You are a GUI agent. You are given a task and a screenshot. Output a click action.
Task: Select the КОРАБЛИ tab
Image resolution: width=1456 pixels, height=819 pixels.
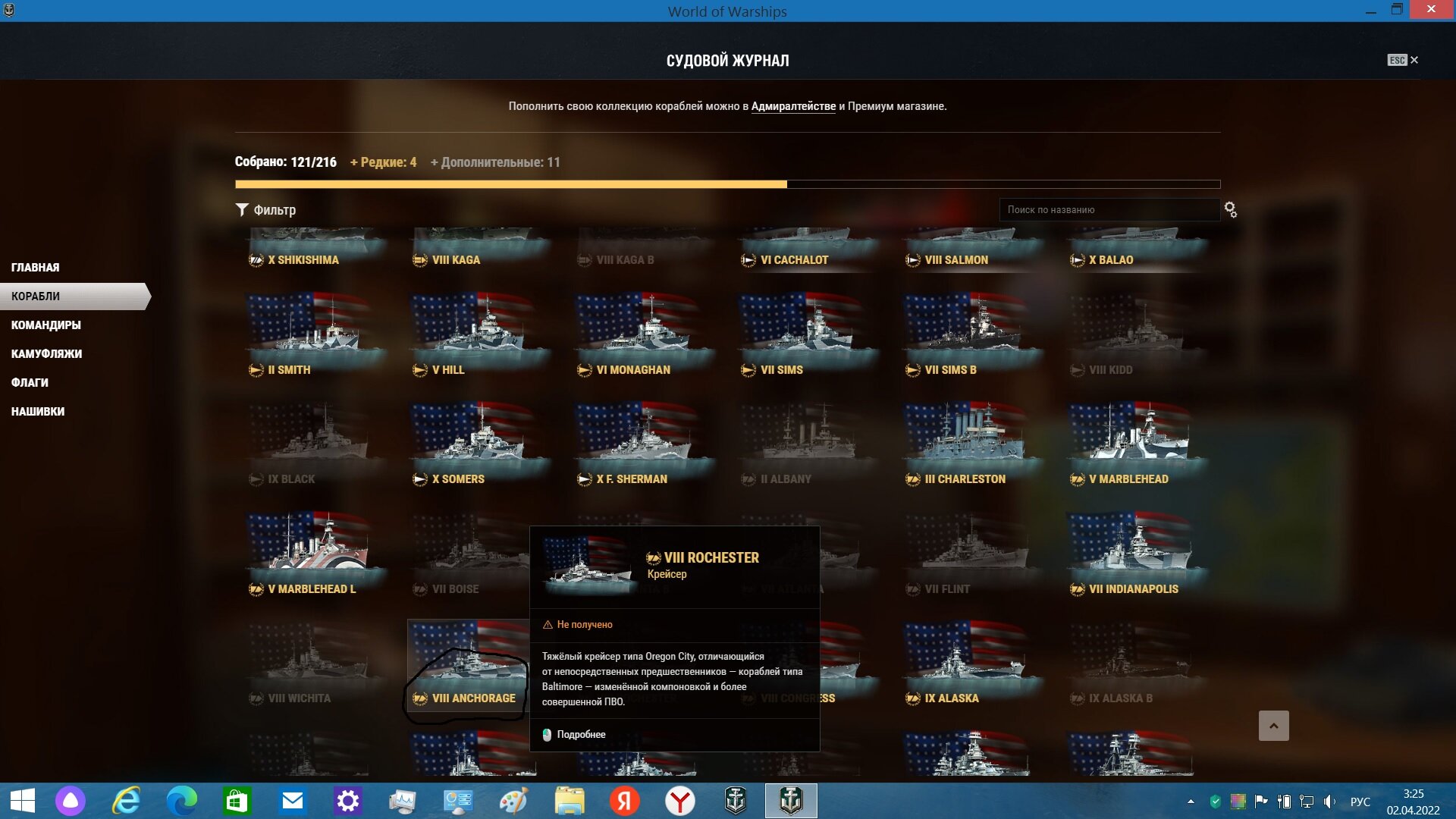(74, 297)
